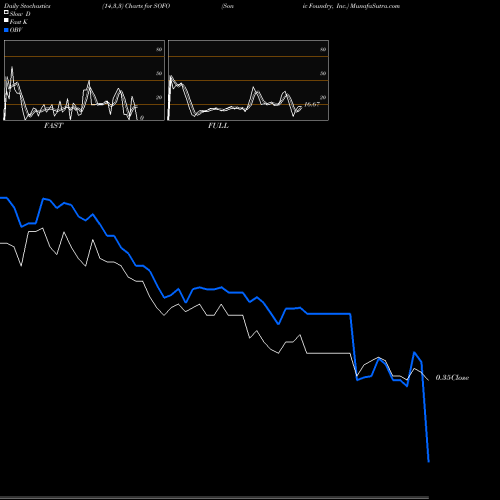Click the Fast K legend swatch
Viewport: 500px width, 500px height.
6,20
